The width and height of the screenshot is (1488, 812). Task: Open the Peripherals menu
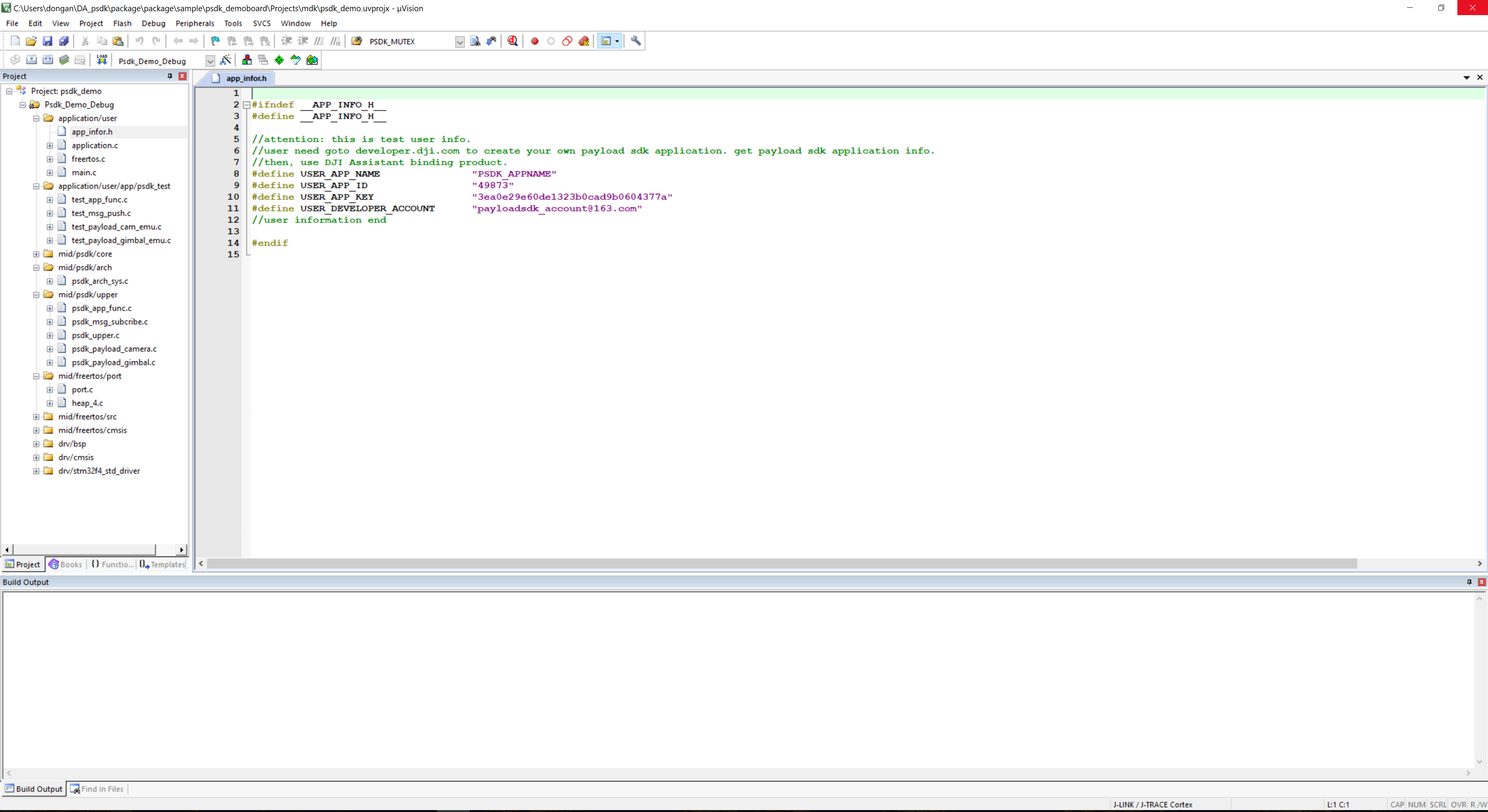point(195,24)
